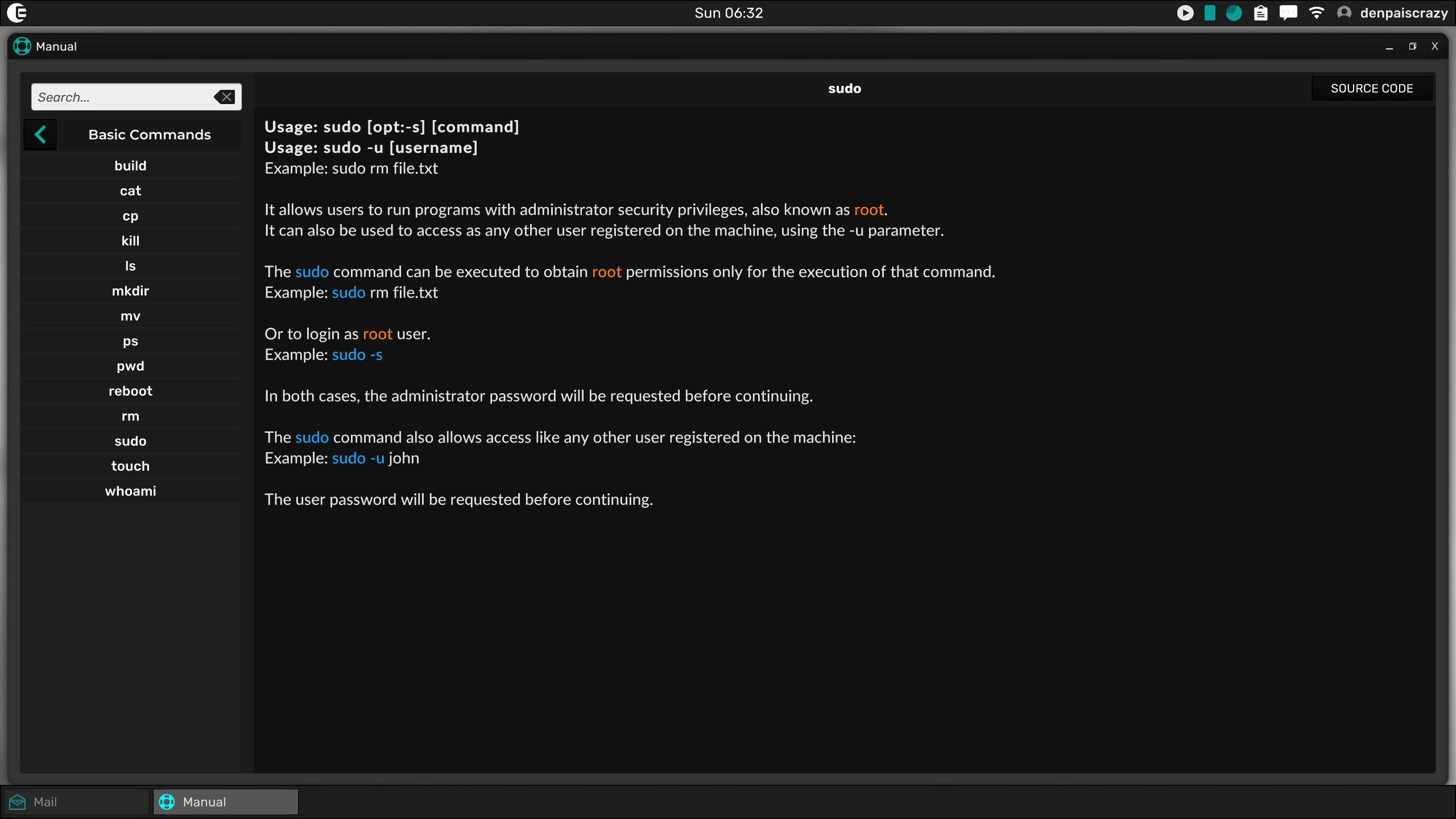Open the SOURCE CODE view

(1371, 88)
